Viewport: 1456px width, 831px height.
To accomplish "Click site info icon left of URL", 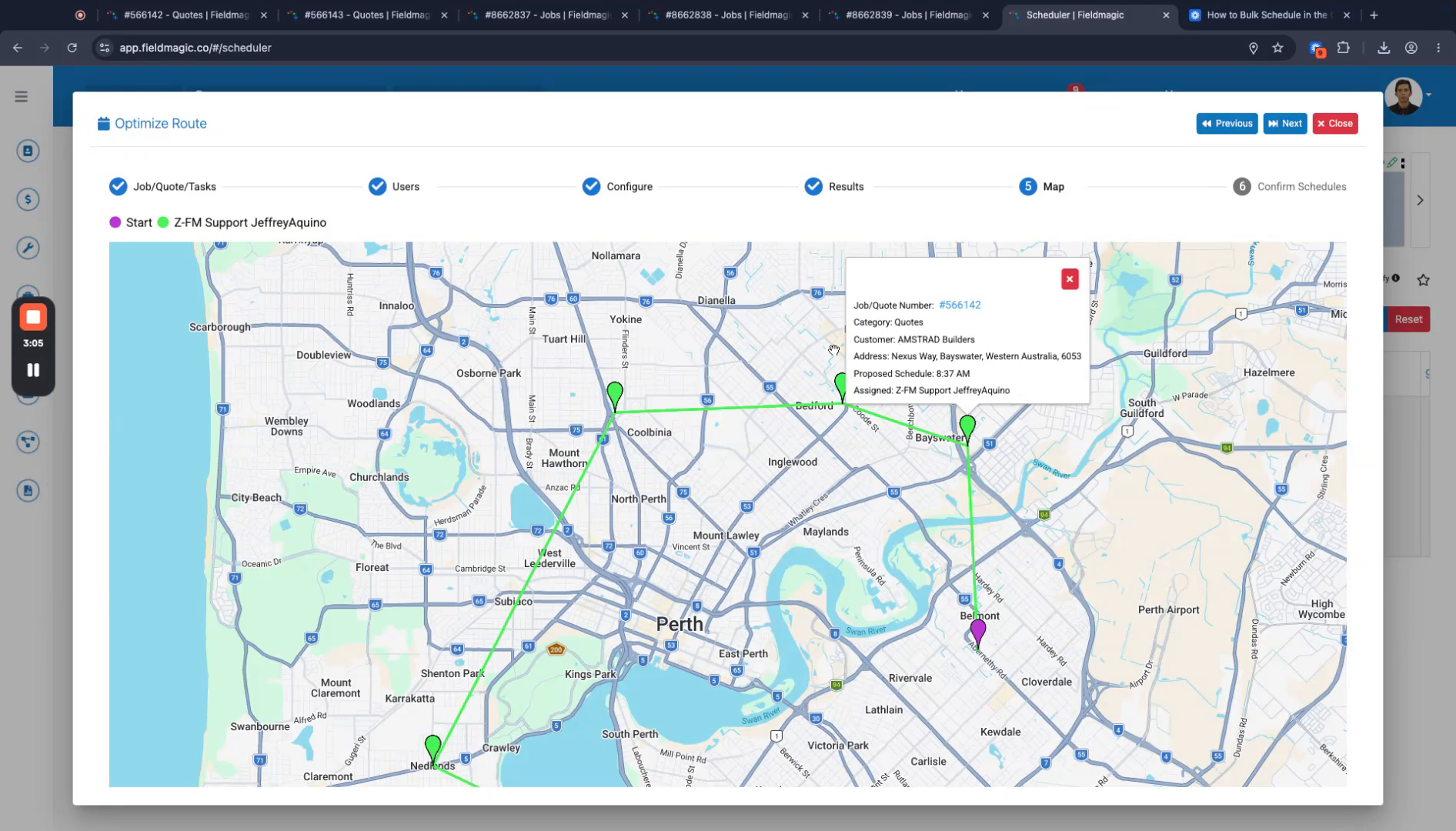I will point(105,48).
